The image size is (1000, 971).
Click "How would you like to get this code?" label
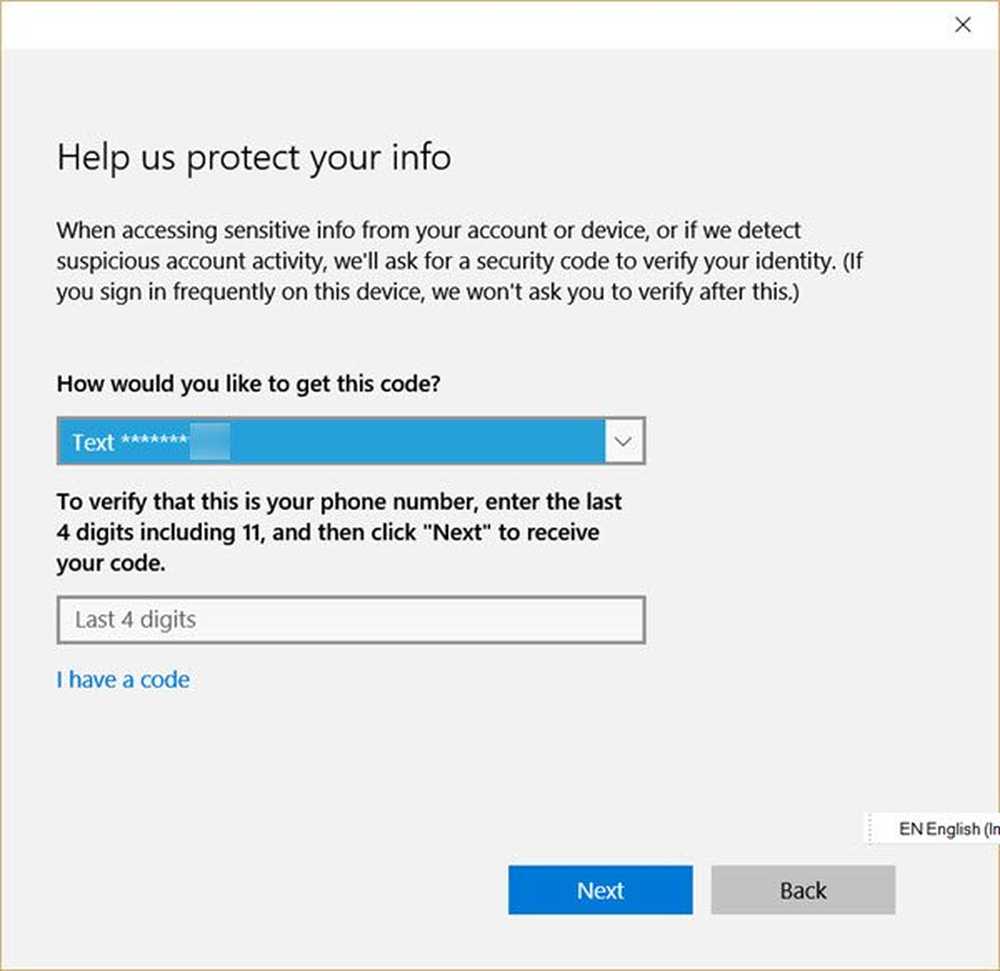(x=248, y=385)
